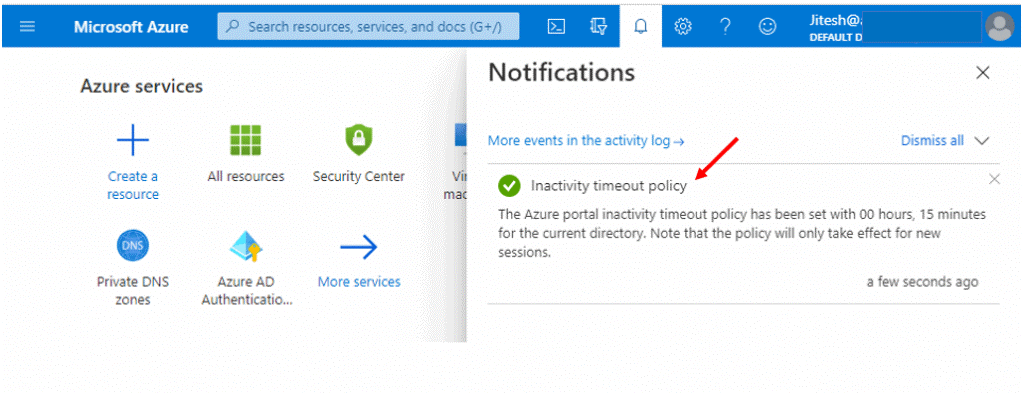Close the Notifications panel

click(x=982, y=73)
